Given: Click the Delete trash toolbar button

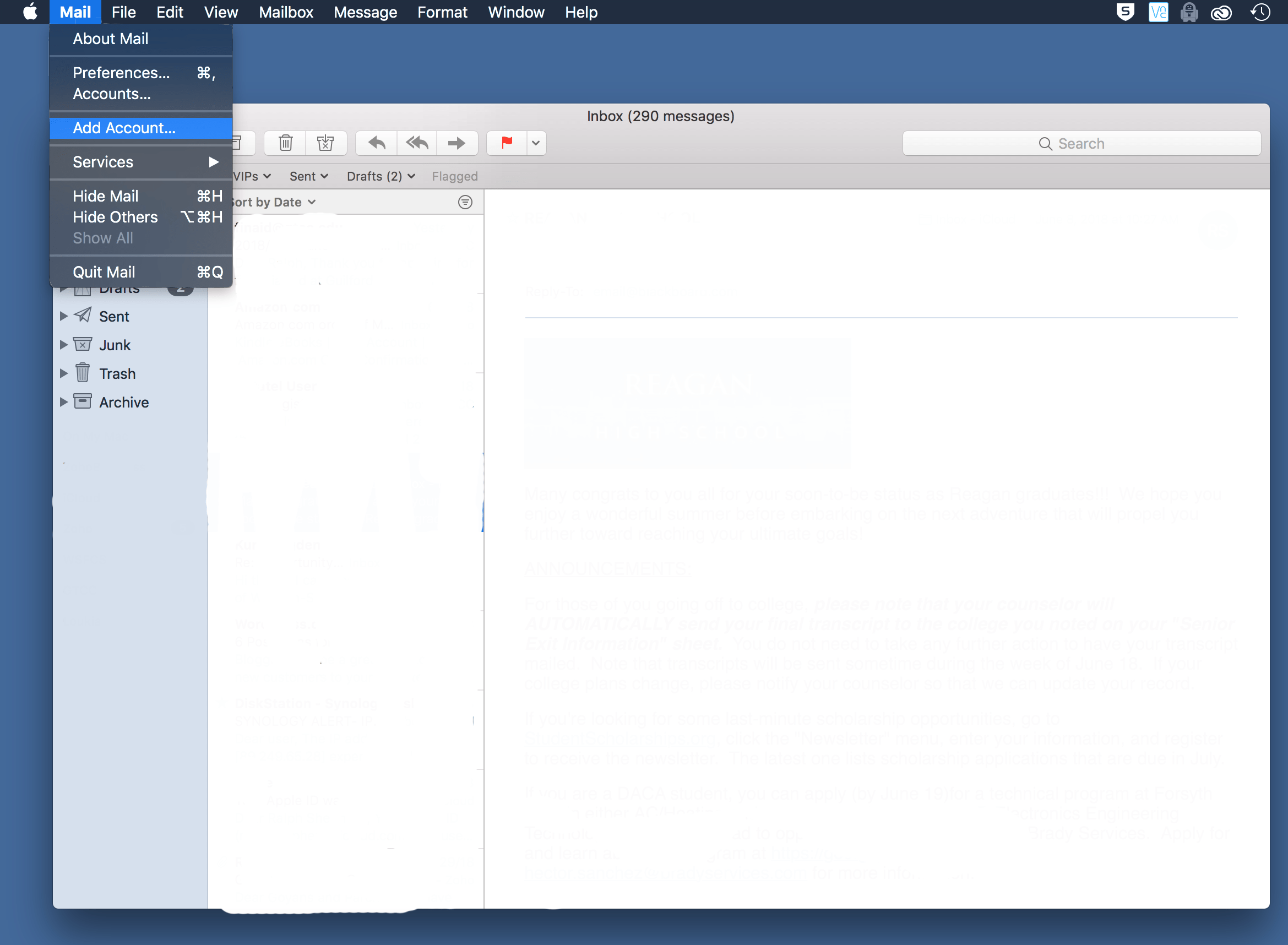Looking at the screenshot, I should click(x=285, y=143).
